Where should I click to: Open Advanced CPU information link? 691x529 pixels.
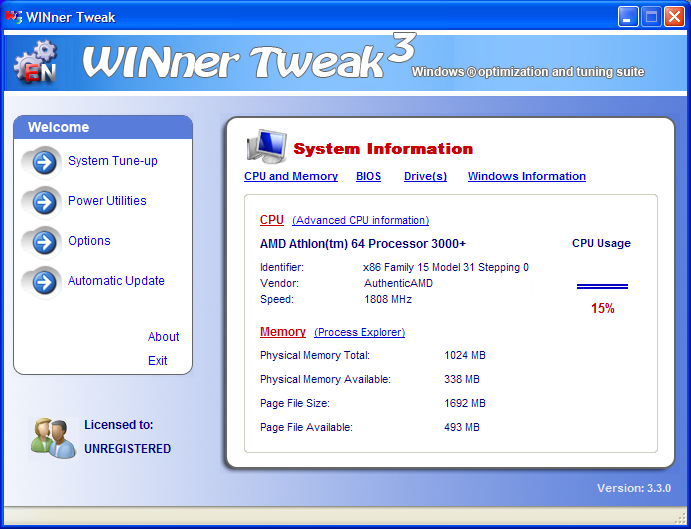360,220
